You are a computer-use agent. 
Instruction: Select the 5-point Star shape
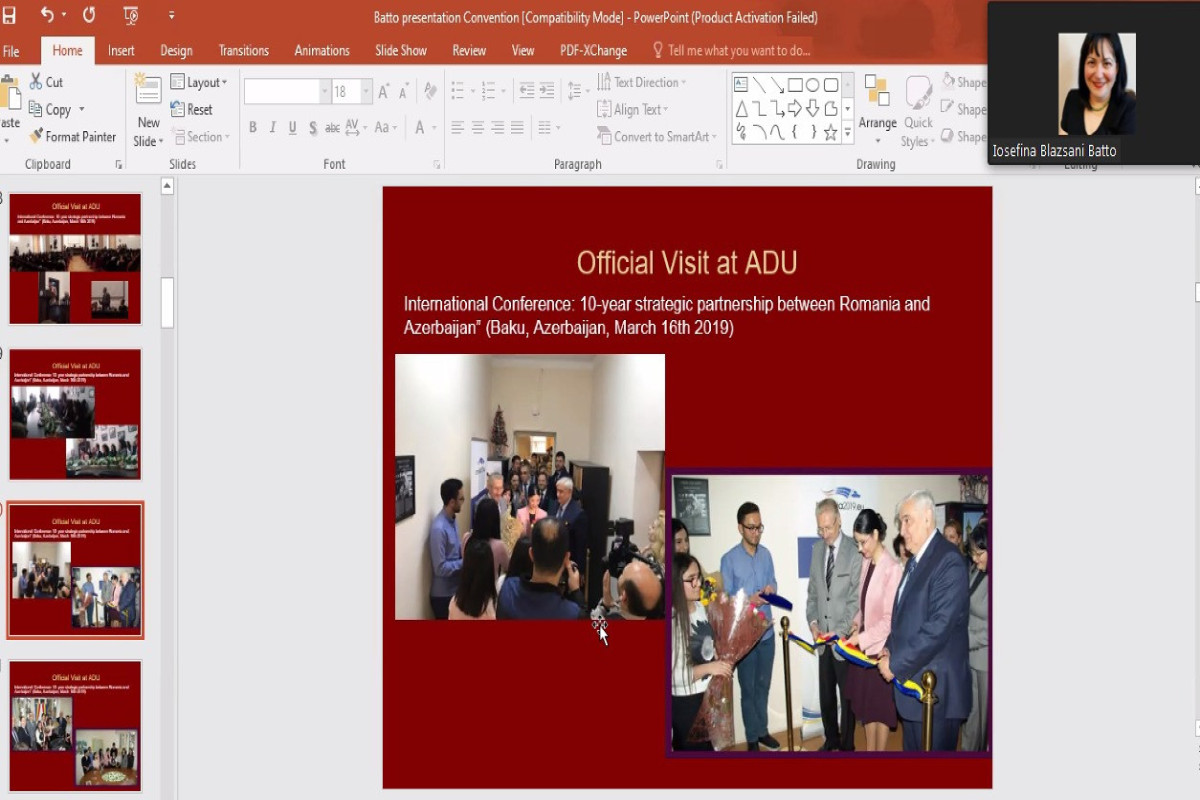click(x=830, y=132)
